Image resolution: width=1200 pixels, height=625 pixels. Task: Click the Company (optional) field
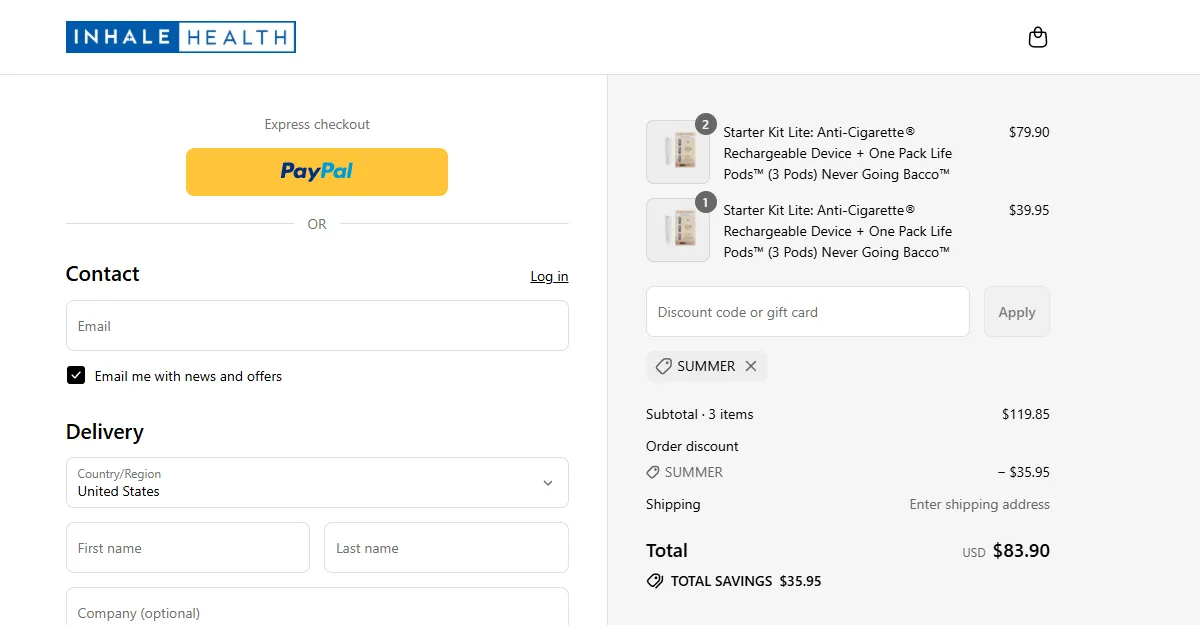[317, 607]
